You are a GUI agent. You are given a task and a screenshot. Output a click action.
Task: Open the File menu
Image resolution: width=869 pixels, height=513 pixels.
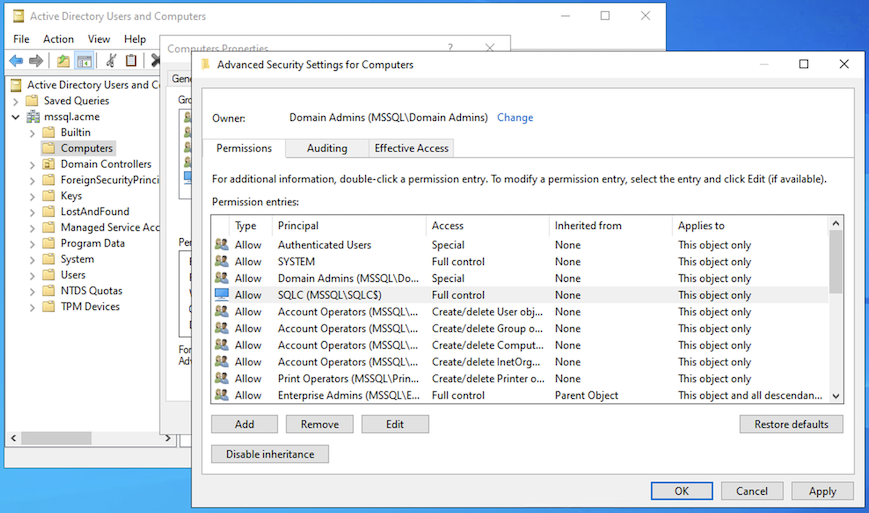click(21, 39)
